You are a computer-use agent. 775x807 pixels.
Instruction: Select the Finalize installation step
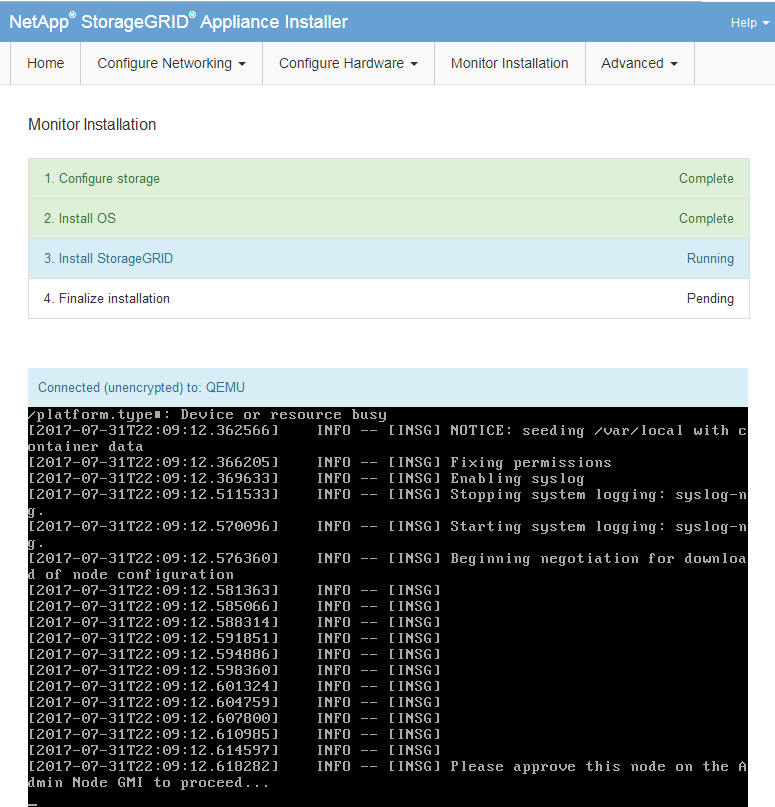107,299
